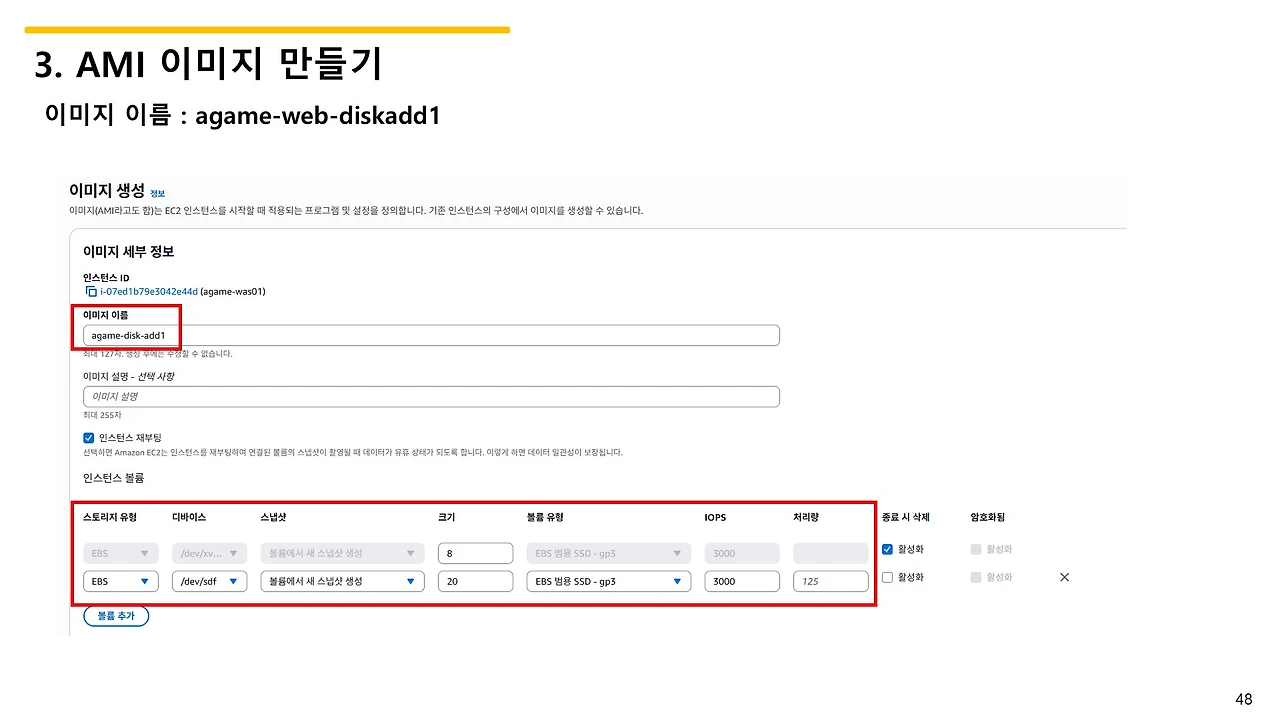1280x720 pixels.
Task: Open the EBS storage type dropdown in second row
Action: 121,581
